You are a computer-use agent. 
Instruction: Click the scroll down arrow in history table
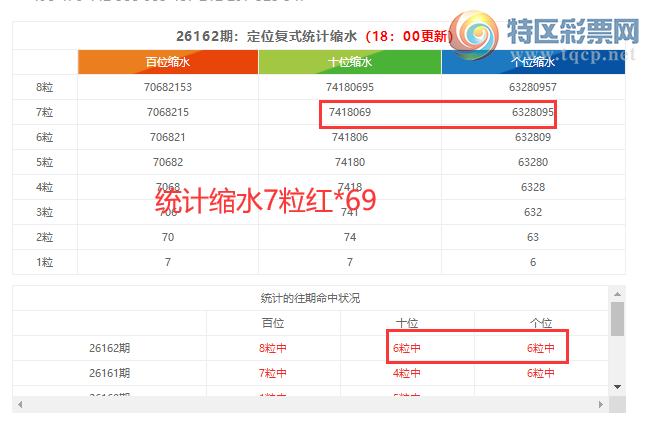click(x=617, y=387)
